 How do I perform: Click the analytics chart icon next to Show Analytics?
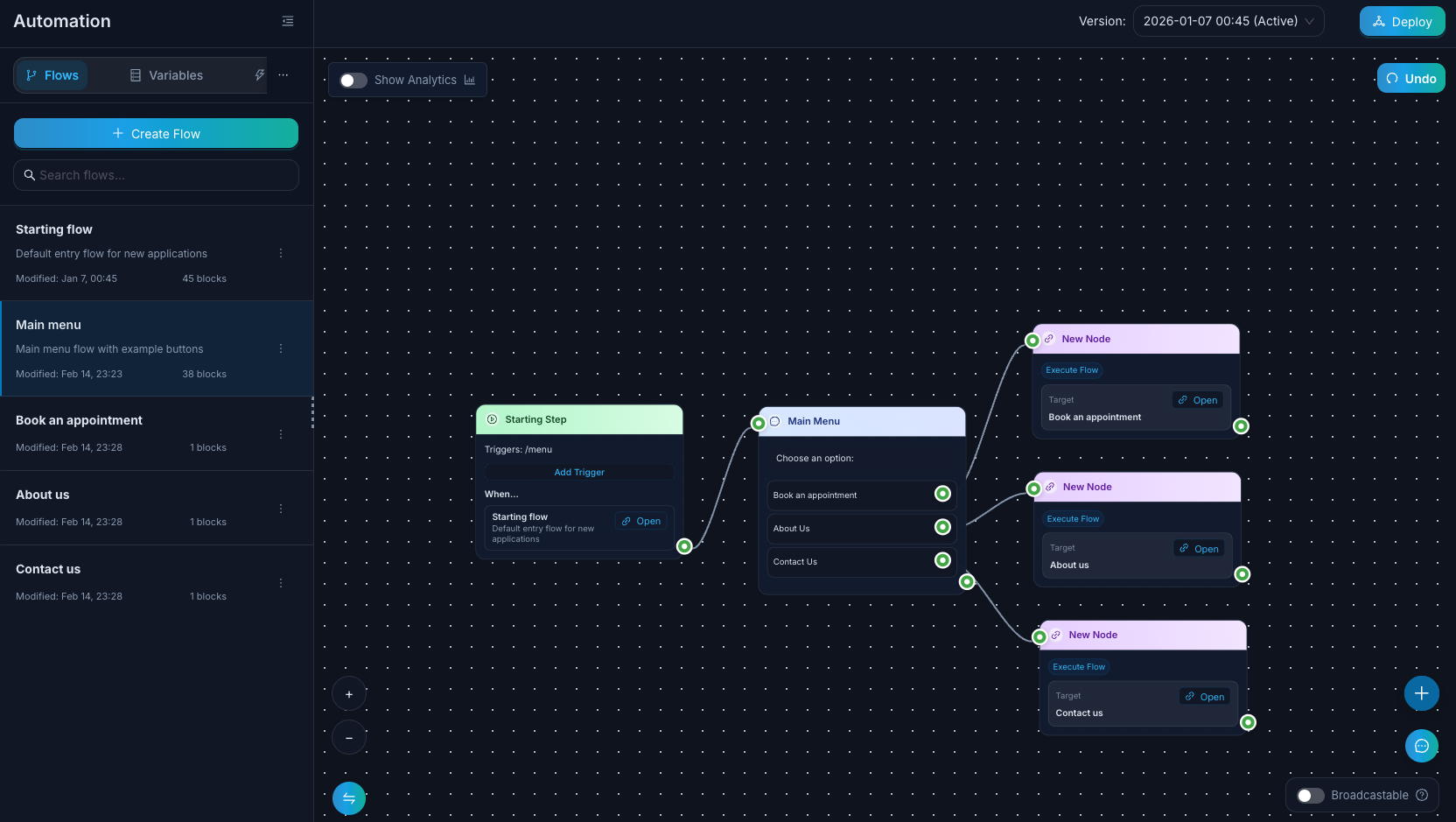point(470,79)
